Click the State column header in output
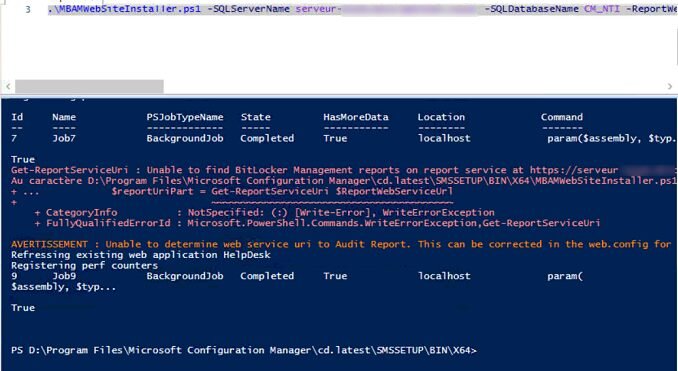Image resolution: width=678 pixels, height=371 pixels. (x=256, y=117)
